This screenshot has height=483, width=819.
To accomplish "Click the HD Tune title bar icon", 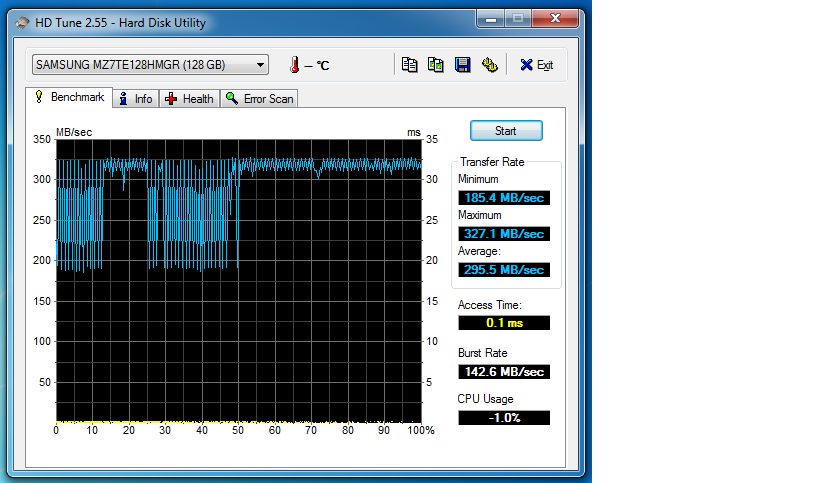I will click(x=22, y=23).
